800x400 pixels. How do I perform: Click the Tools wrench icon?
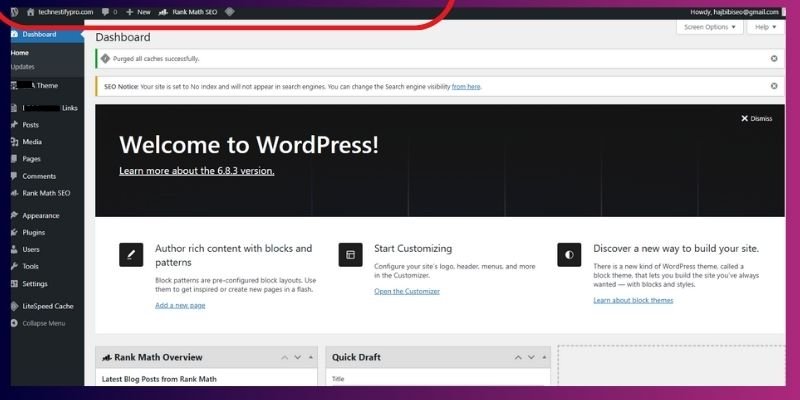[15, 266]
